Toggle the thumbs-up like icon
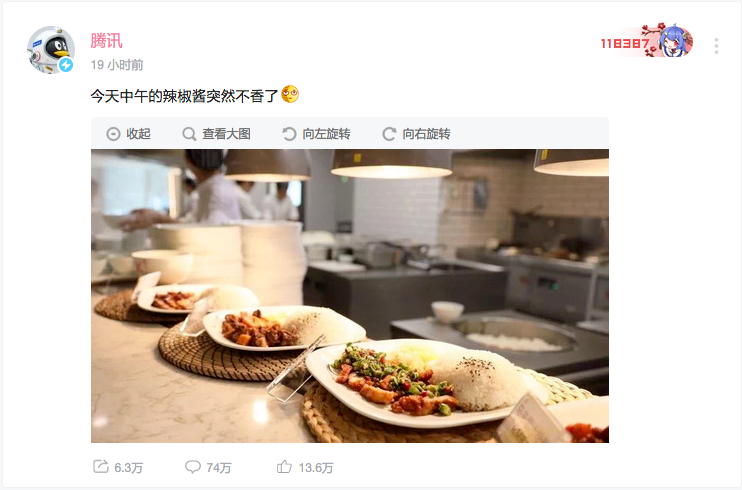742x490 pixels. point(284,467)
